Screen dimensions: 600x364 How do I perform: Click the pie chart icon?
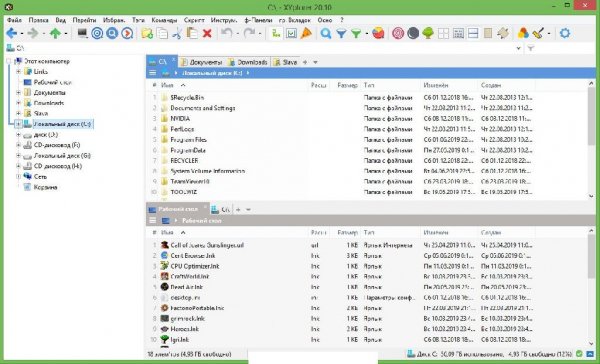point(378,34)
